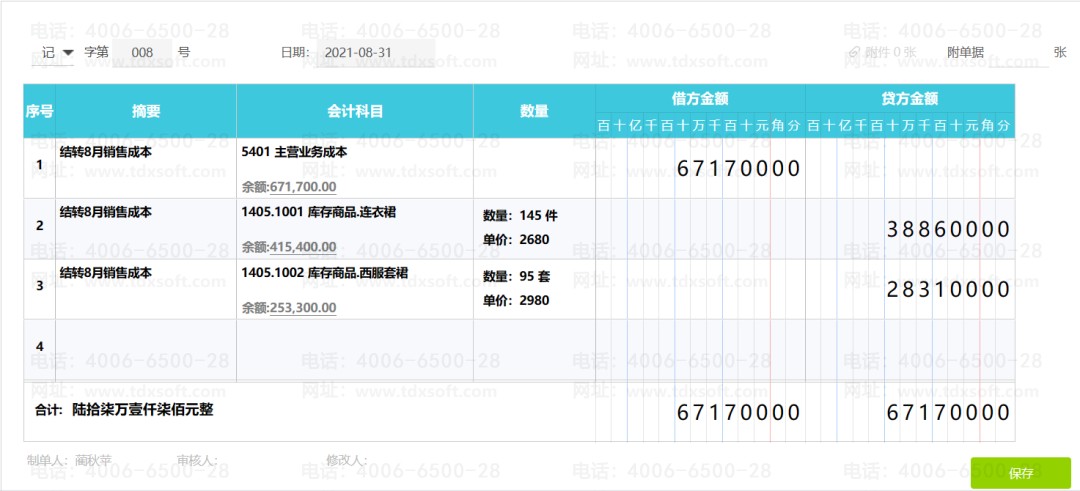Click row 3 credit amount 28310000
The width and height of the screenshot is (1080, 491).
pos(948,289)
